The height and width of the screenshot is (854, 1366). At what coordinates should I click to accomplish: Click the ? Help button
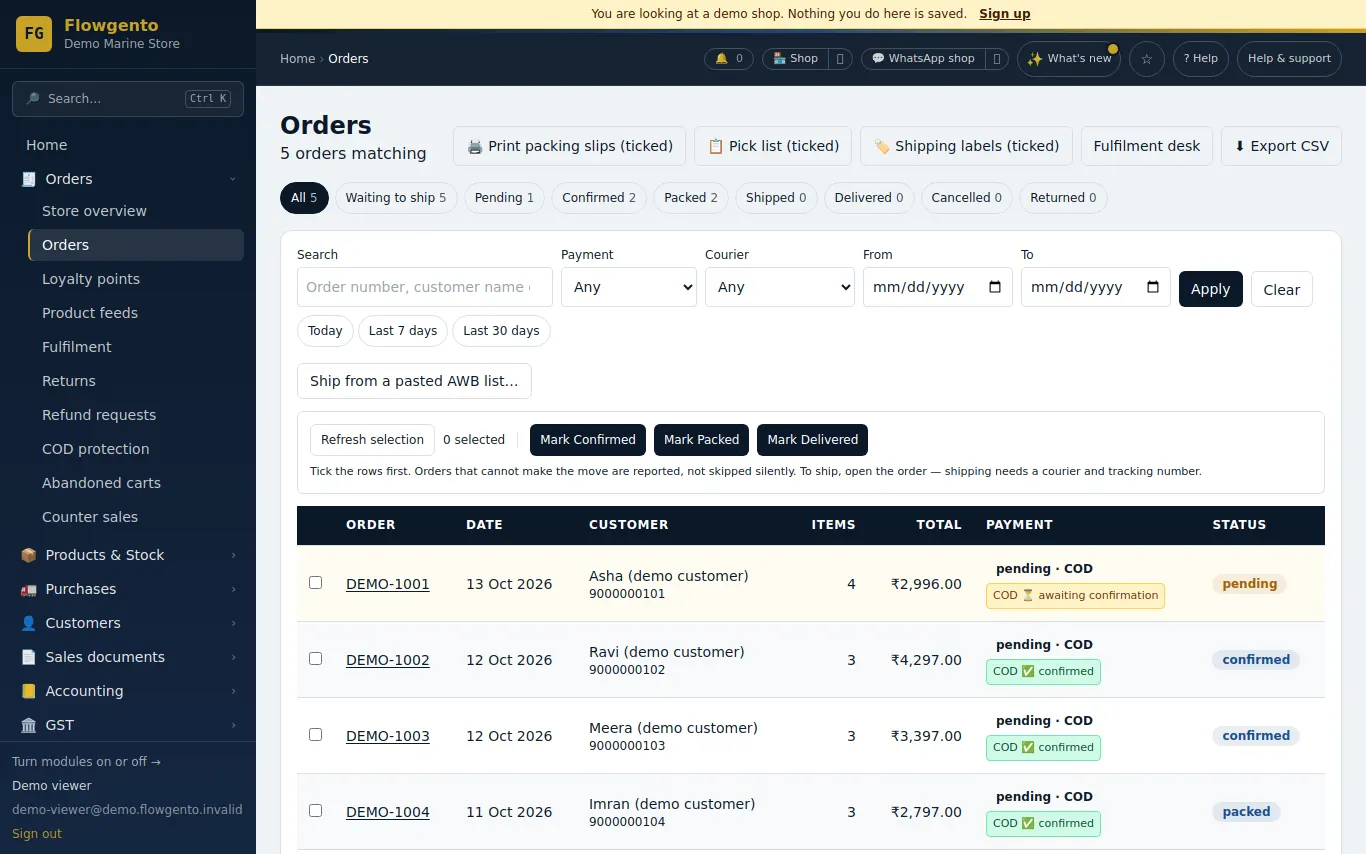click(x=1200, y=59)
